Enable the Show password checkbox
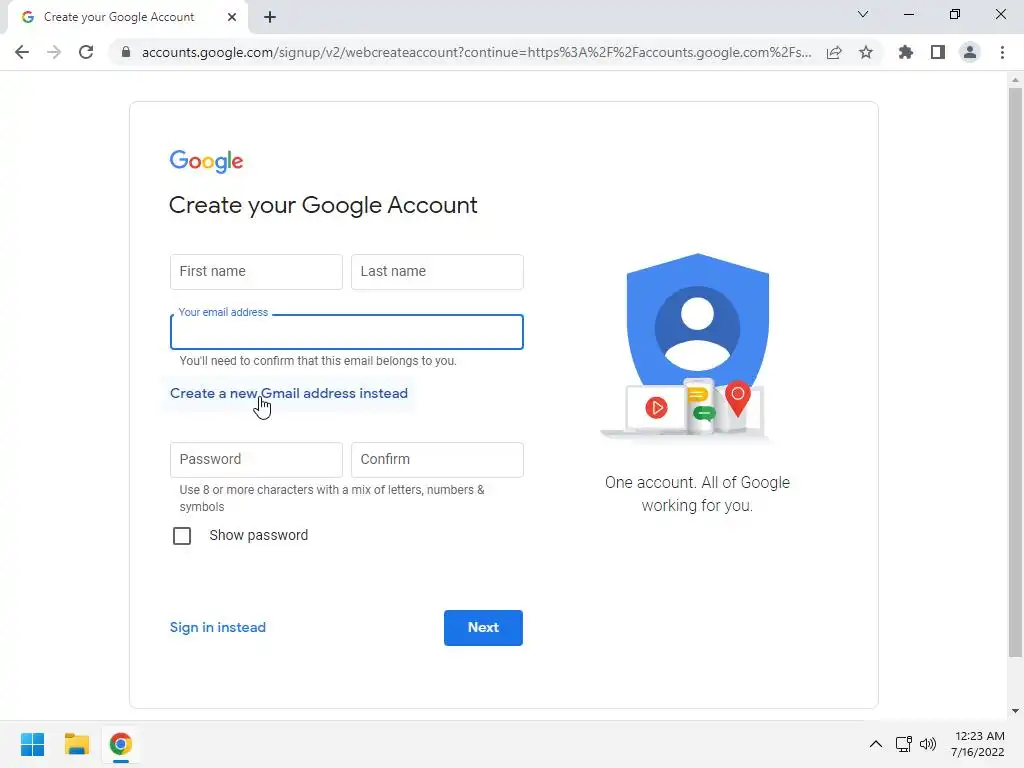This screenshot has width=1024, height=768. pos(182,536)
